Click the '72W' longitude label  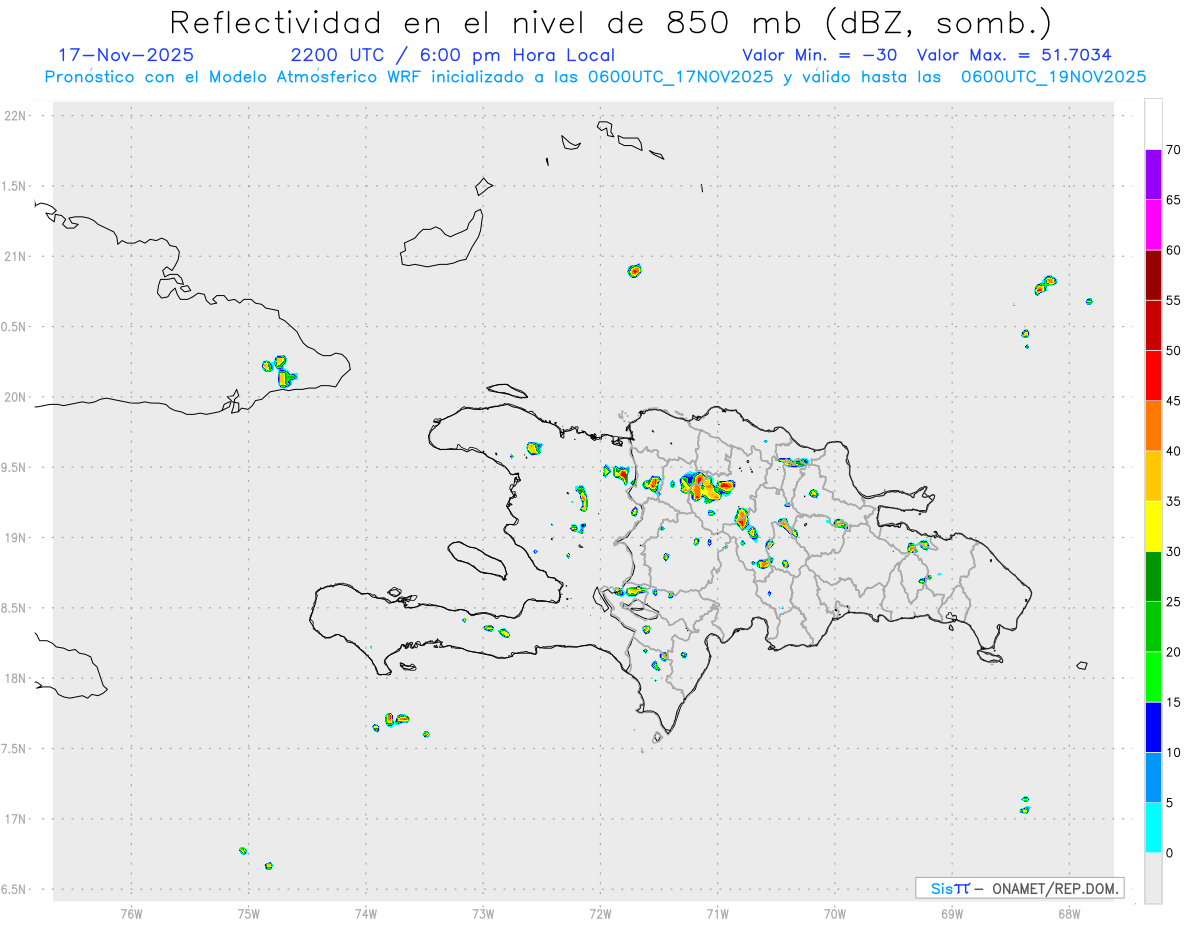click(x=600, y=913)
